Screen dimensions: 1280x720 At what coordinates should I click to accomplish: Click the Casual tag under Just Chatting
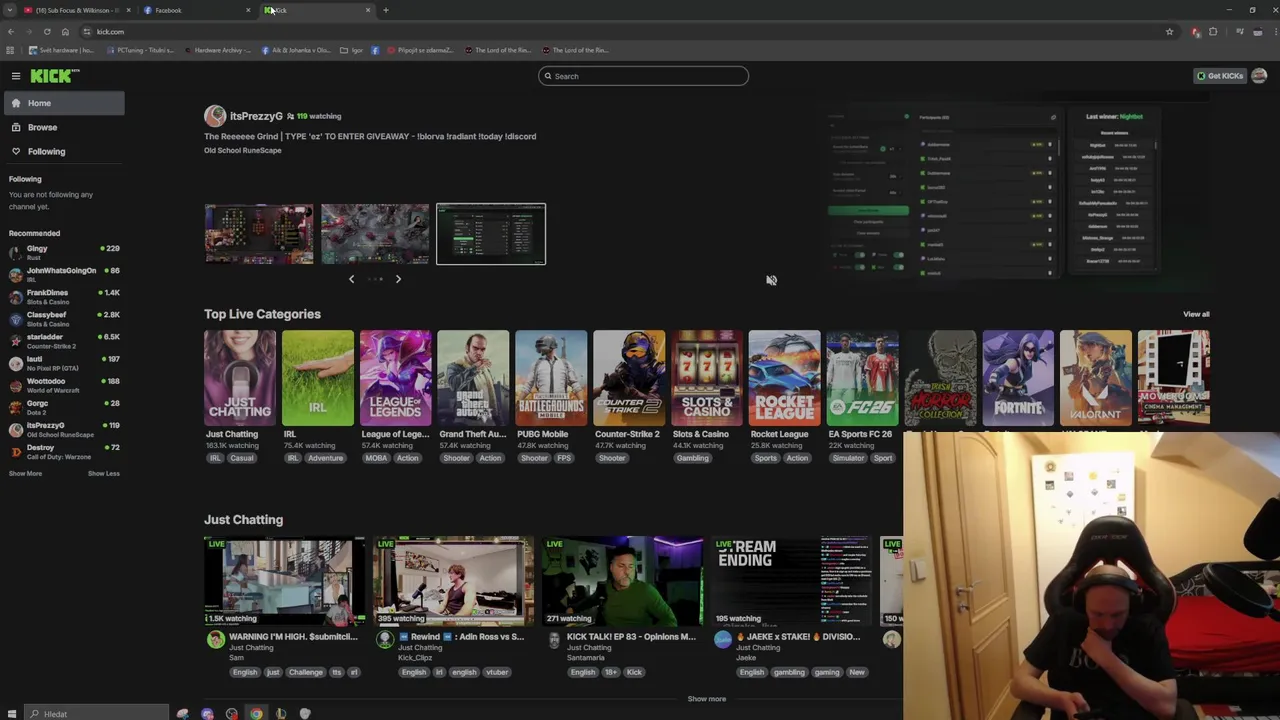click(242, 458)
